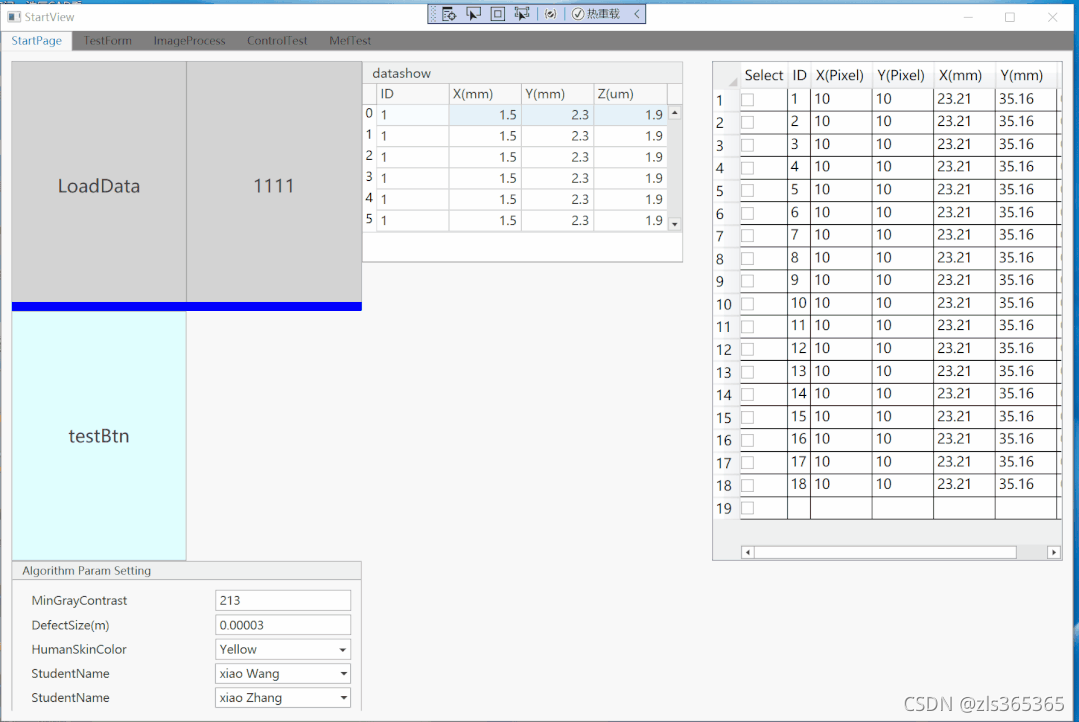Select row header 7 in right table

point(726,236)
